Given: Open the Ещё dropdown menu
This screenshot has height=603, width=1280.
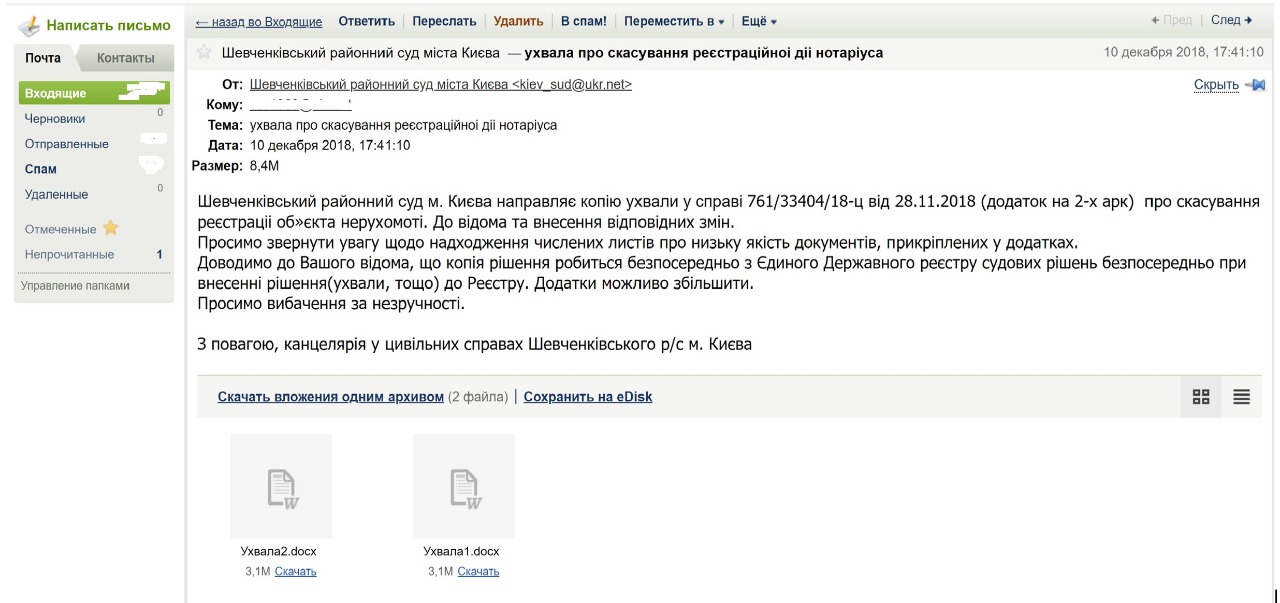Looking at the screenshot, I should 759,21.
